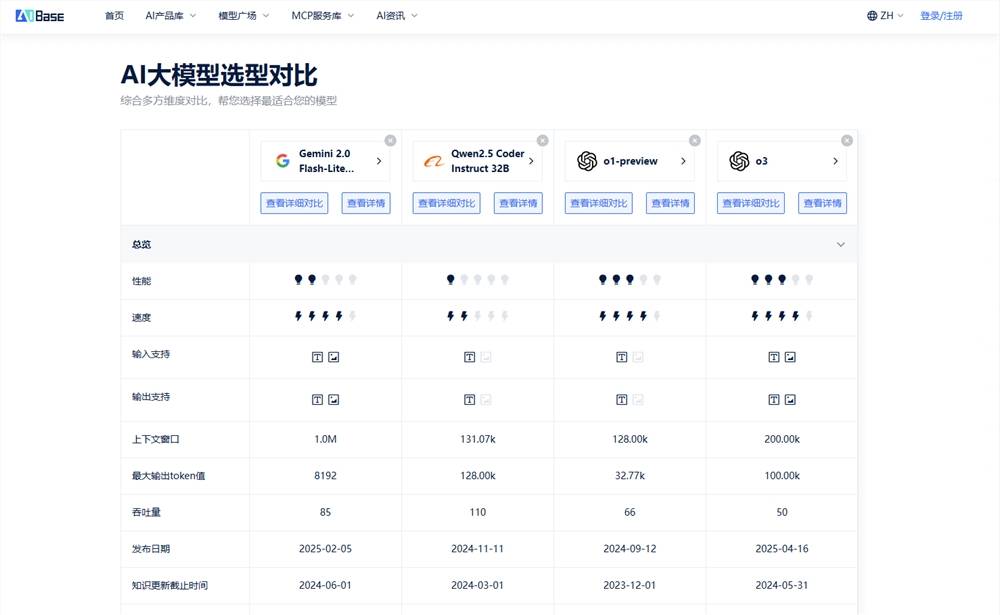Remove Qwen2.5 Coder Instruct 32B from comparison
Viewport: 1000px width, 615px height.
pyautogui.click(x=542, y=140)
